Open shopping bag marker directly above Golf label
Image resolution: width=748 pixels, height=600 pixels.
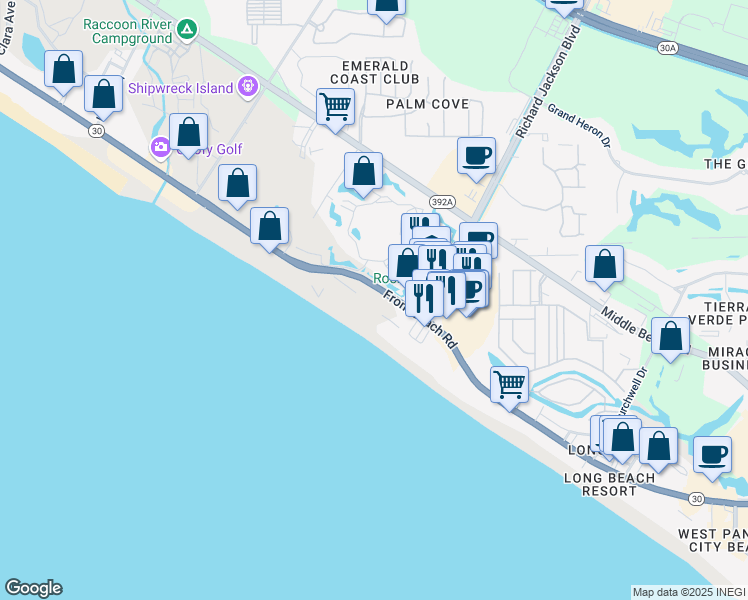pos(188,131)
